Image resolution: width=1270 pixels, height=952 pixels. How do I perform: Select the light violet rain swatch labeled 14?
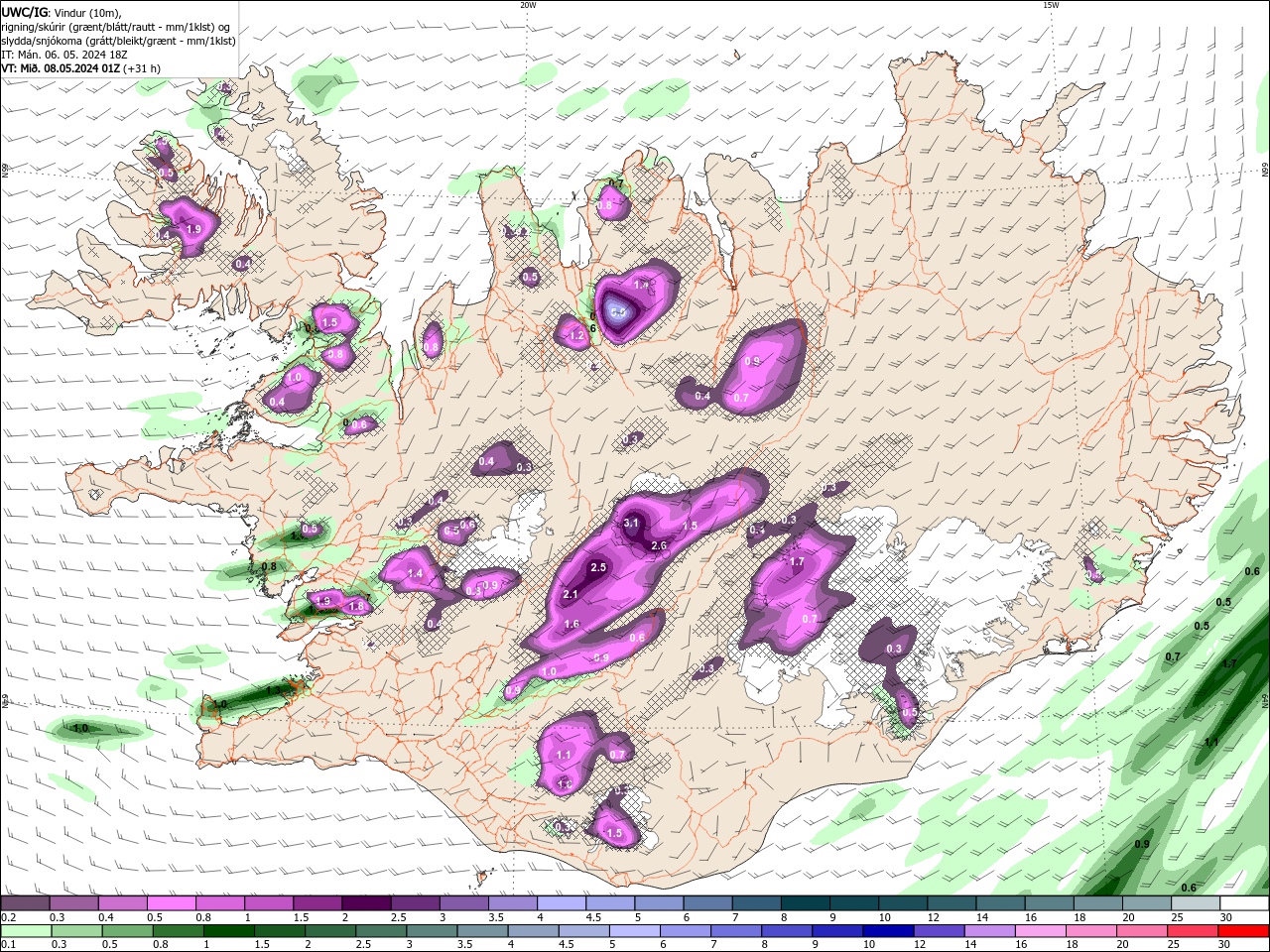[x=989, y=931]
